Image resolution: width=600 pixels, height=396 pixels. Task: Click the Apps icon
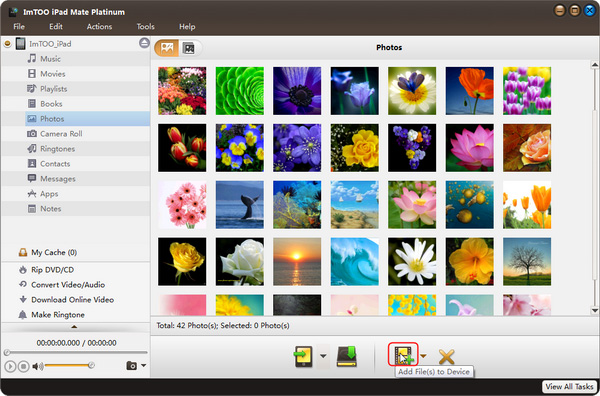pyautogui.click(x=32, y=194)
